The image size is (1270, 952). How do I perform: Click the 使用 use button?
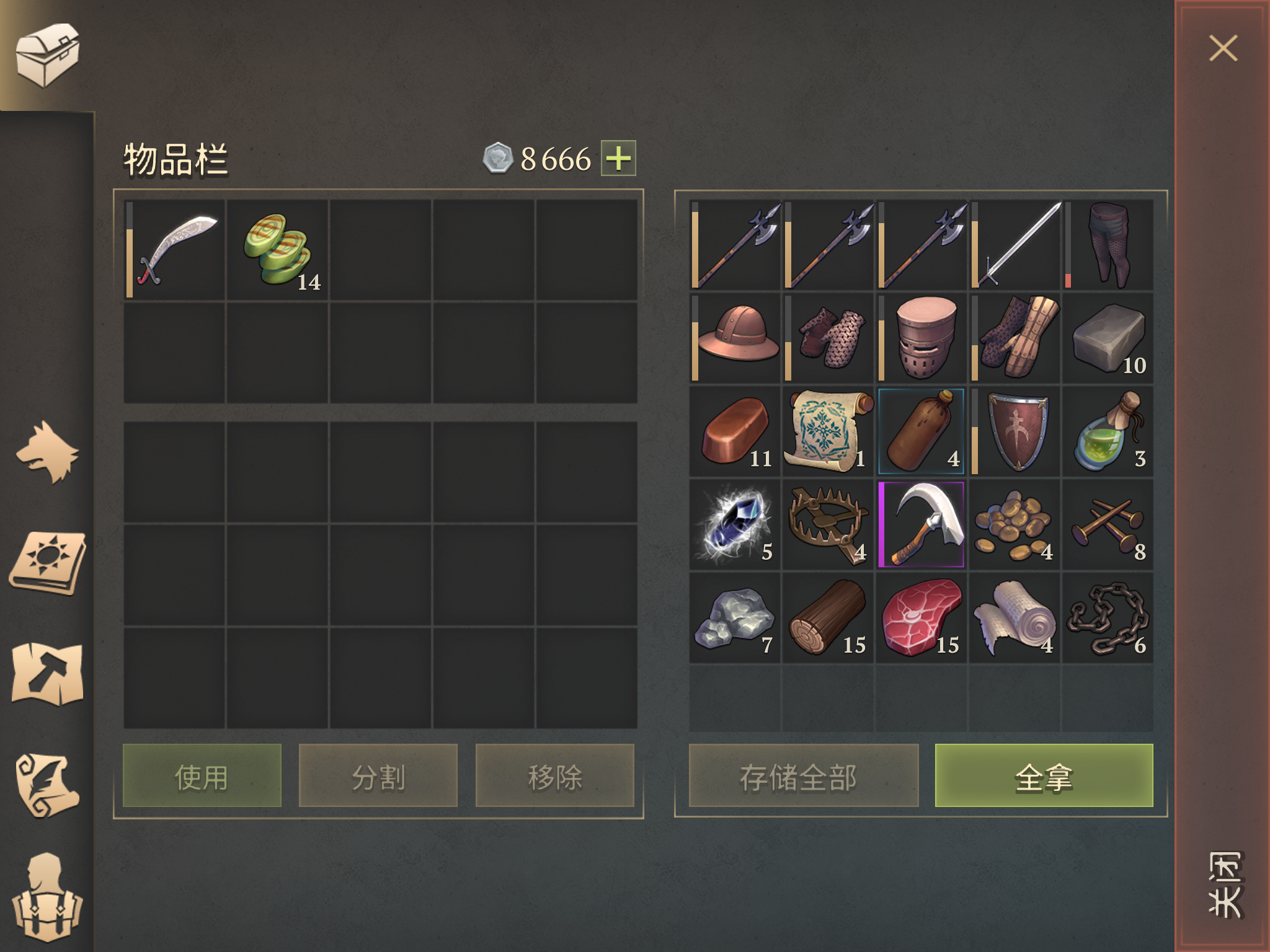coord(202,775)
